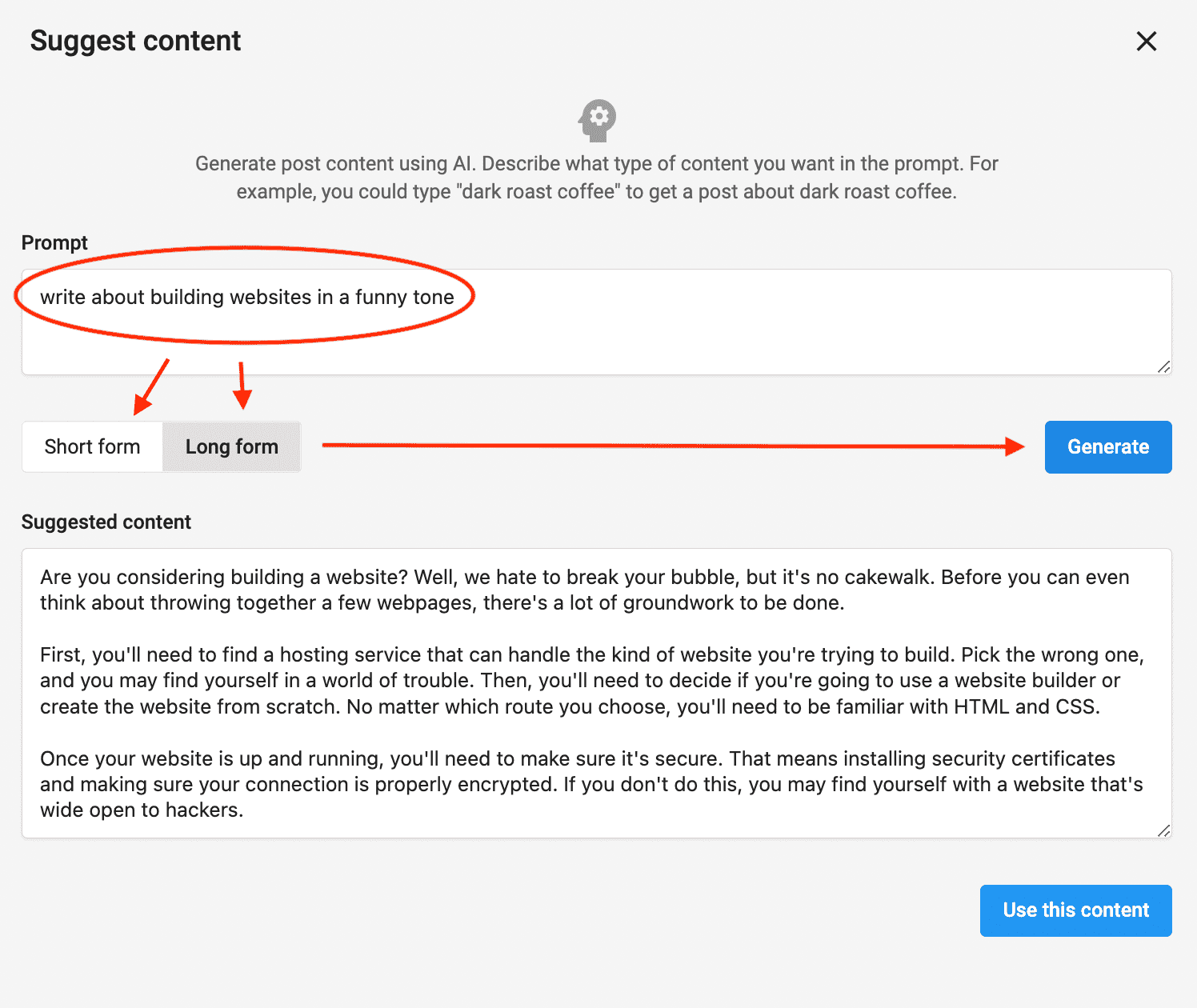This screenshot has height=1008, width=1197.
Task: Close the Suggest content dialog
Action: click(x=1146, y=42)
